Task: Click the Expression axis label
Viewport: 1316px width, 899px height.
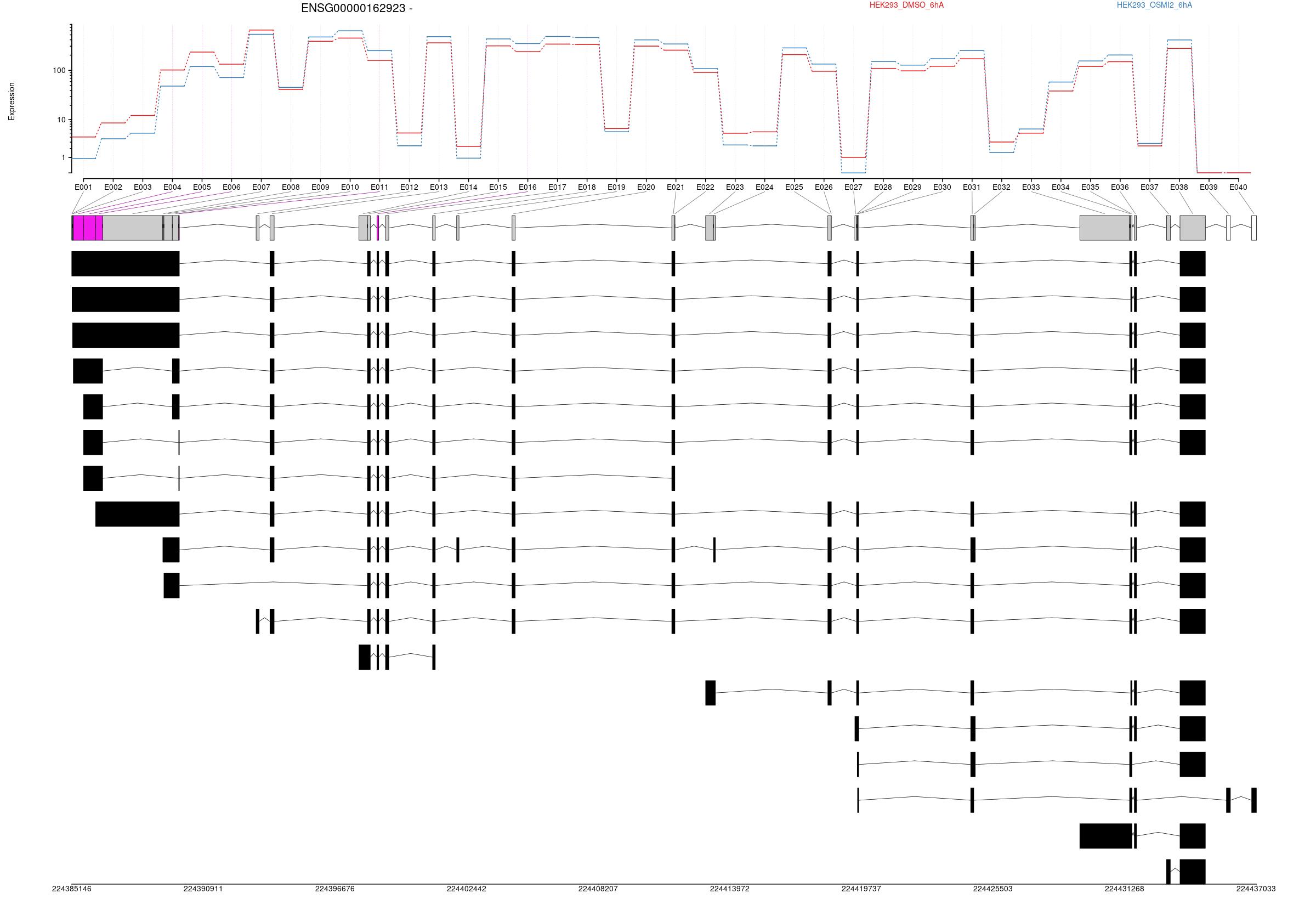Action: [x=12, y=101]
